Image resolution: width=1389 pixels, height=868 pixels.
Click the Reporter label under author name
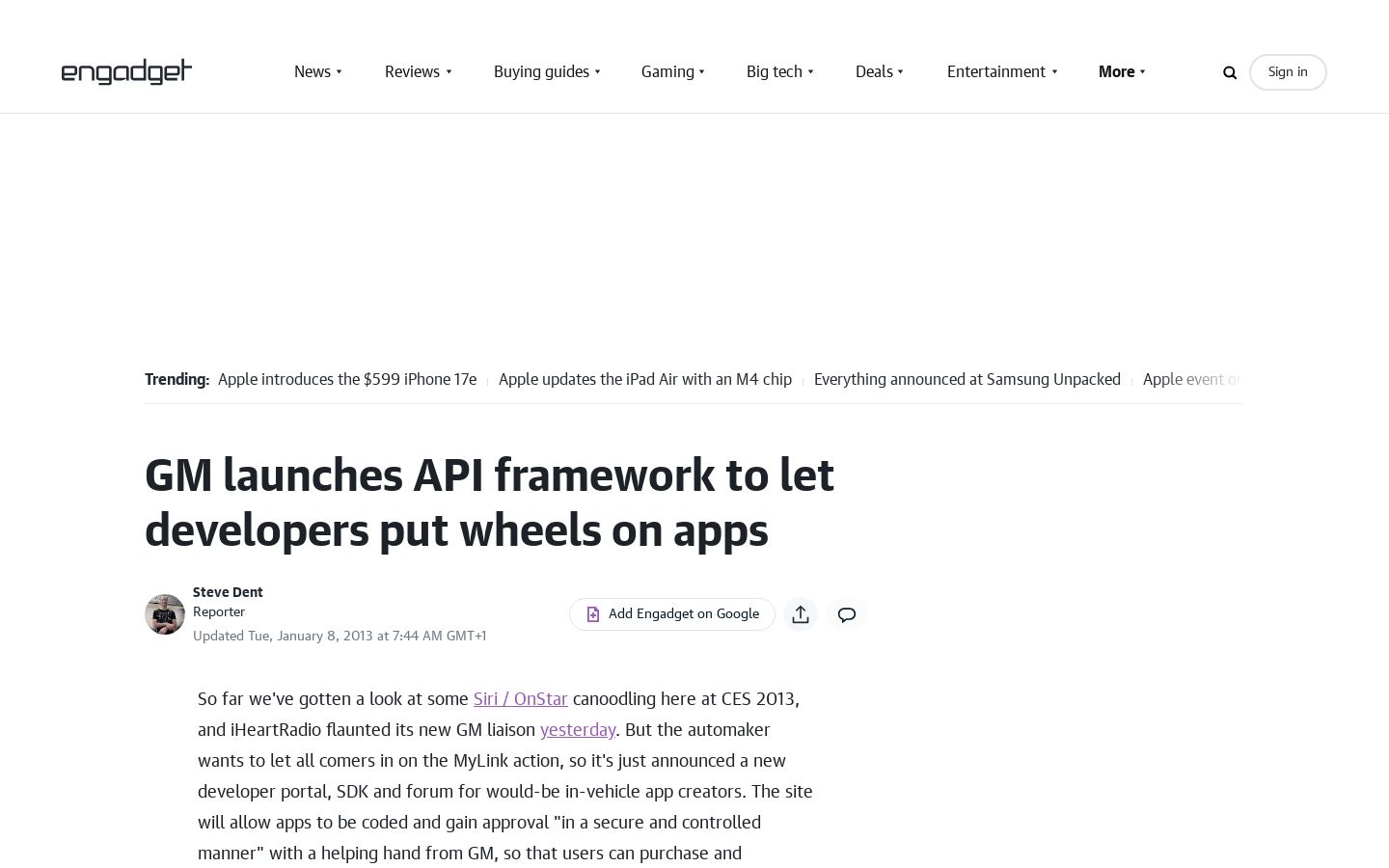(x=219, y=611)
